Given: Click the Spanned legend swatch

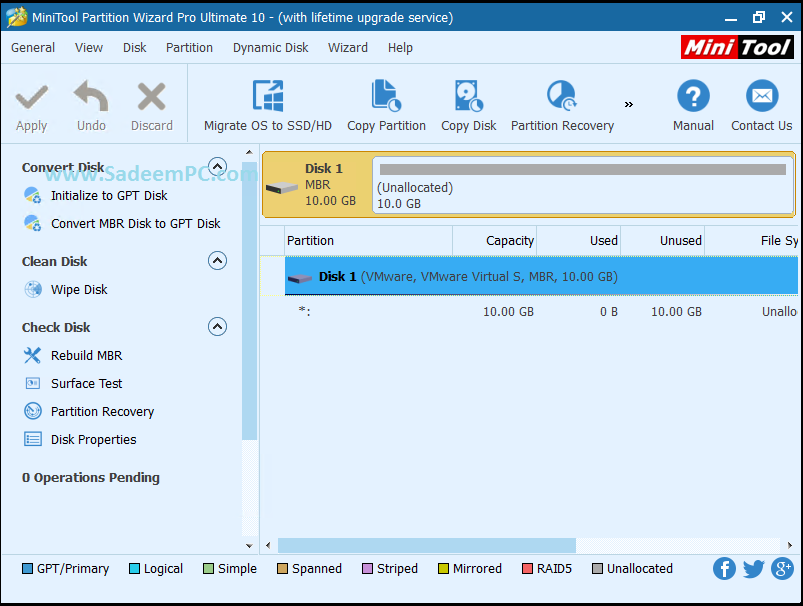Looking at the screenshot, I should (x=282, y=569).
